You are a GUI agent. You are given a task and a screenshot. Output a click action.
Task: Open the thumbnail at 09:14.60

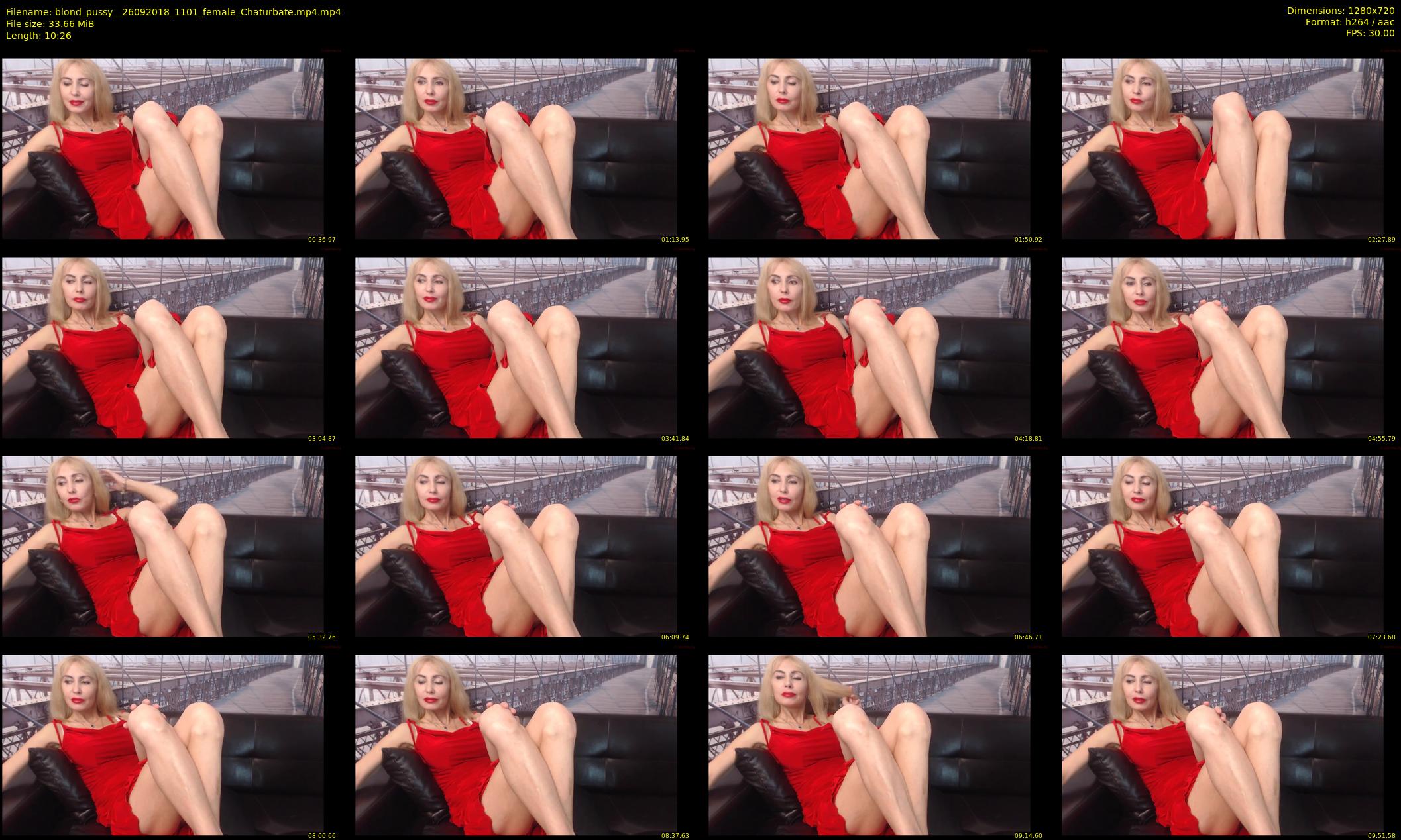point(869,745)
